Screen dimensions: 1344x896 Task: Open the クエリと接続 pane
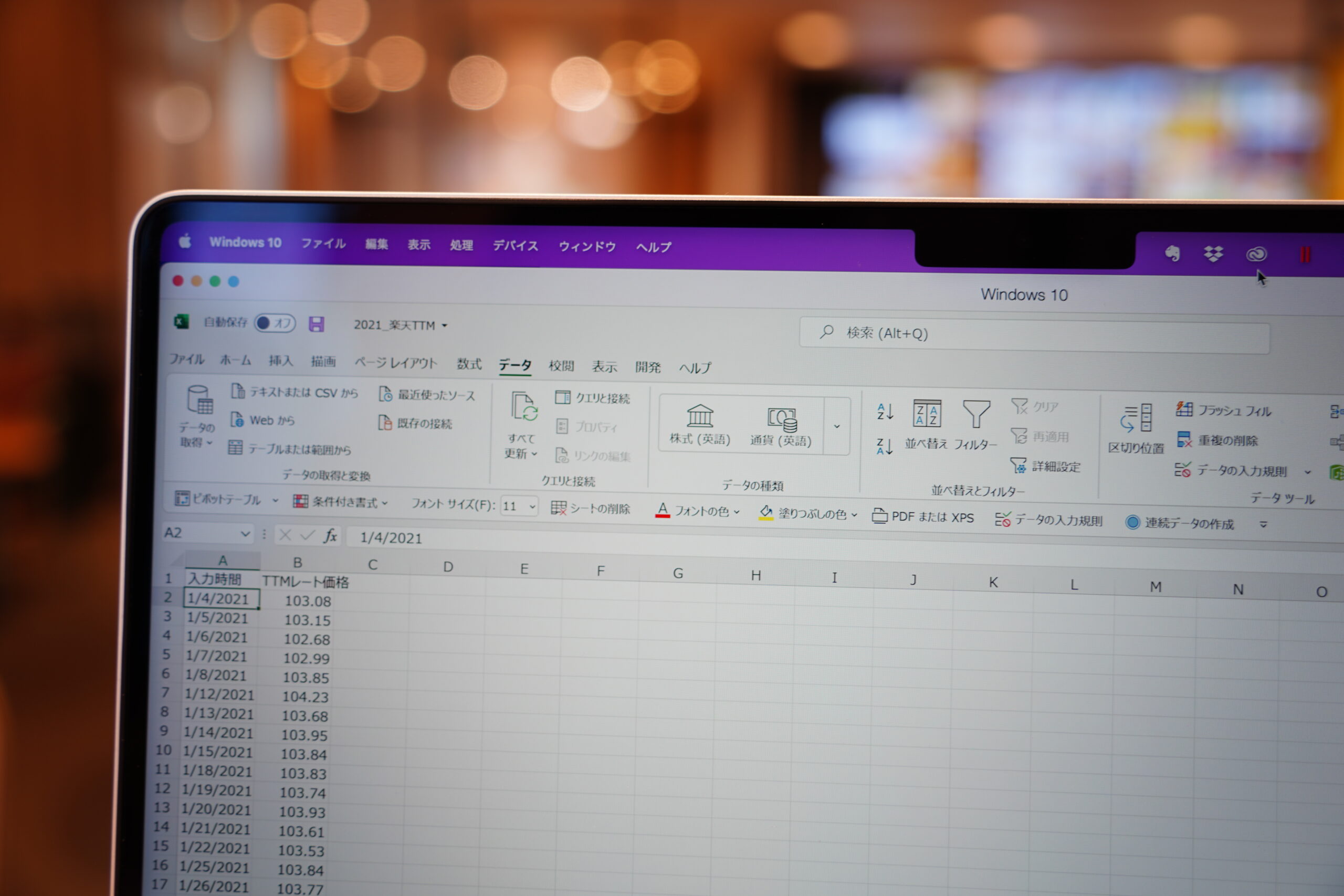pyautogui.click(x=592, y=398)
